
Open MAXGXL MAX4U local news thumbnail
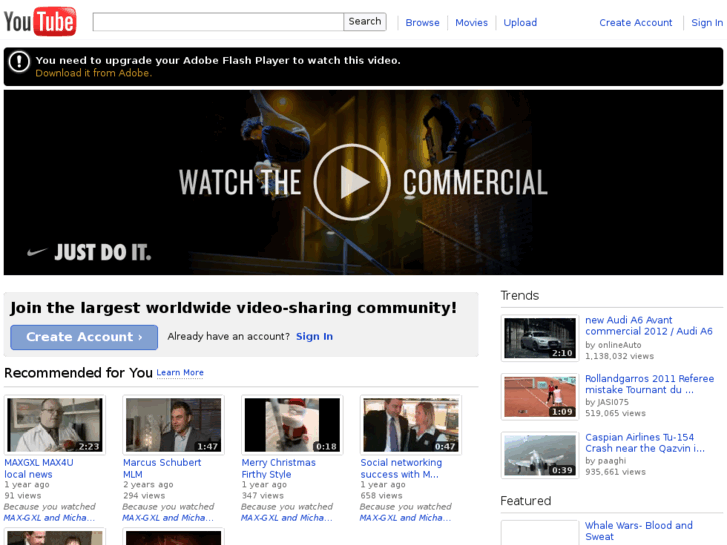click(x=55, y=425)
